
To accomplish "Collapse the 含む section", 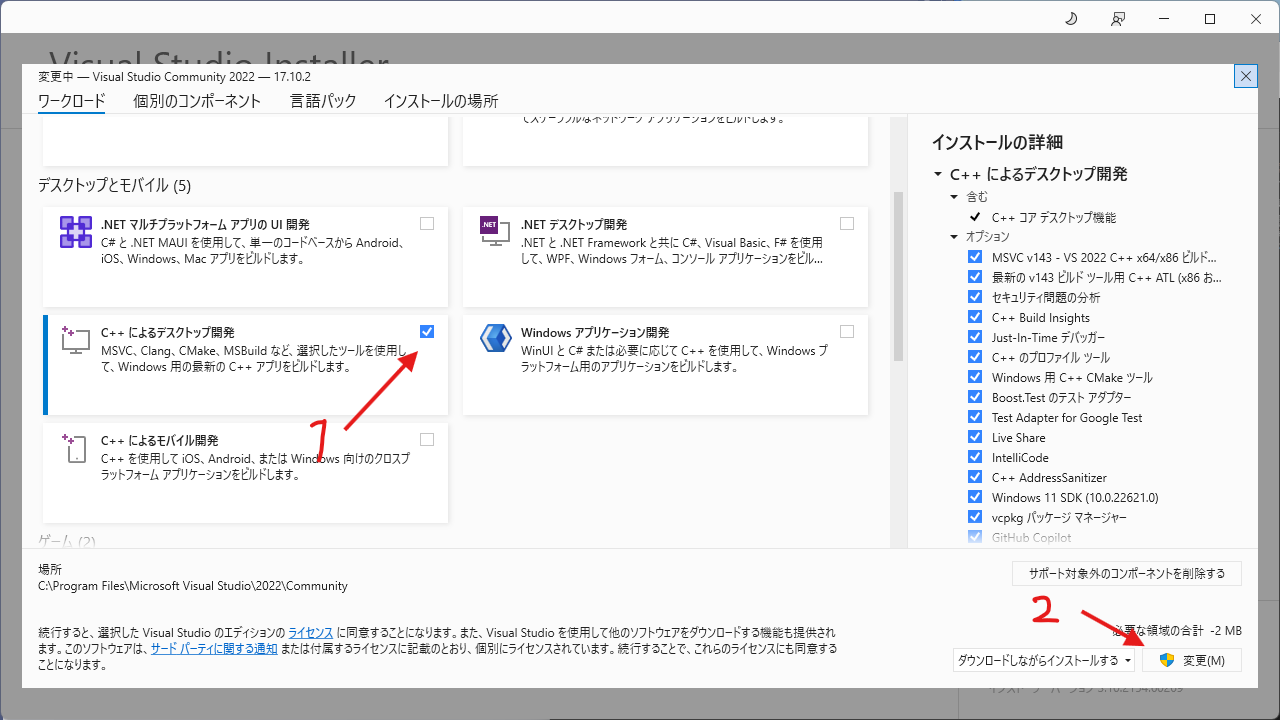I will click(954, 197).
